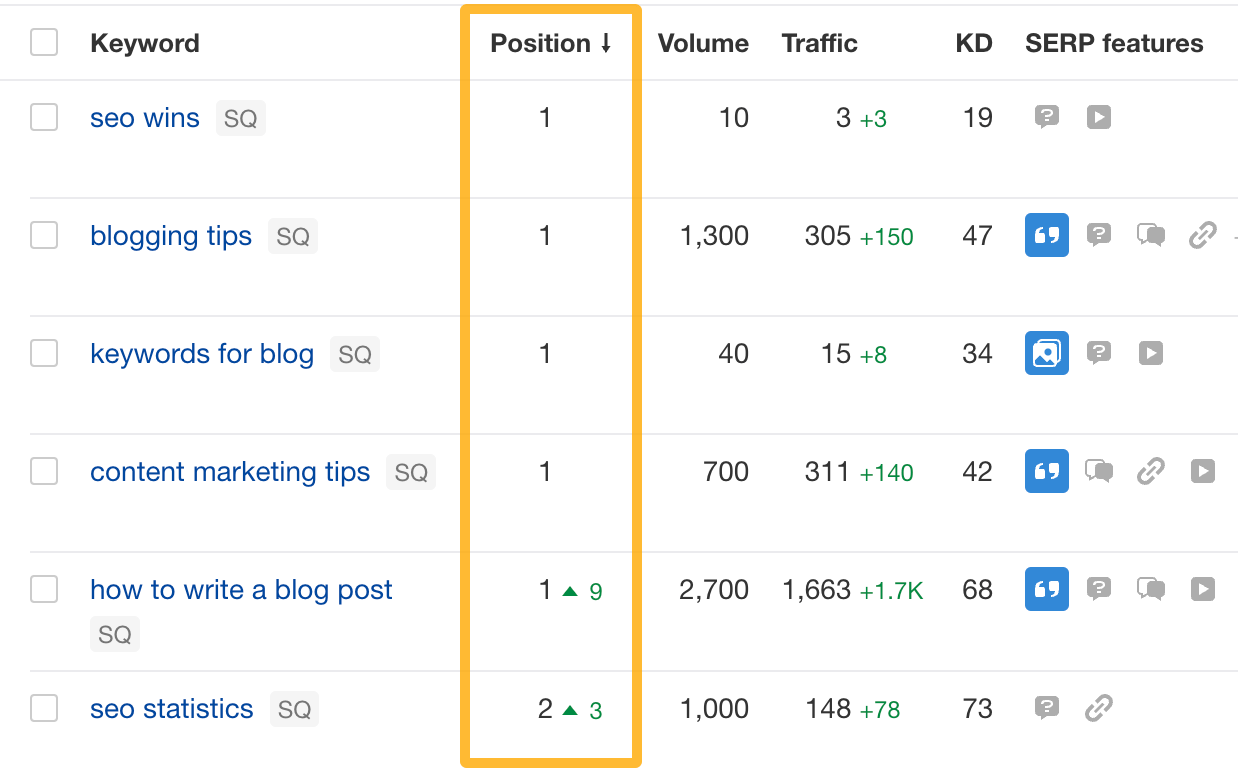Open the sitelinks icon beside seo statistics

pyautogui.click(x=1098, y=708)
